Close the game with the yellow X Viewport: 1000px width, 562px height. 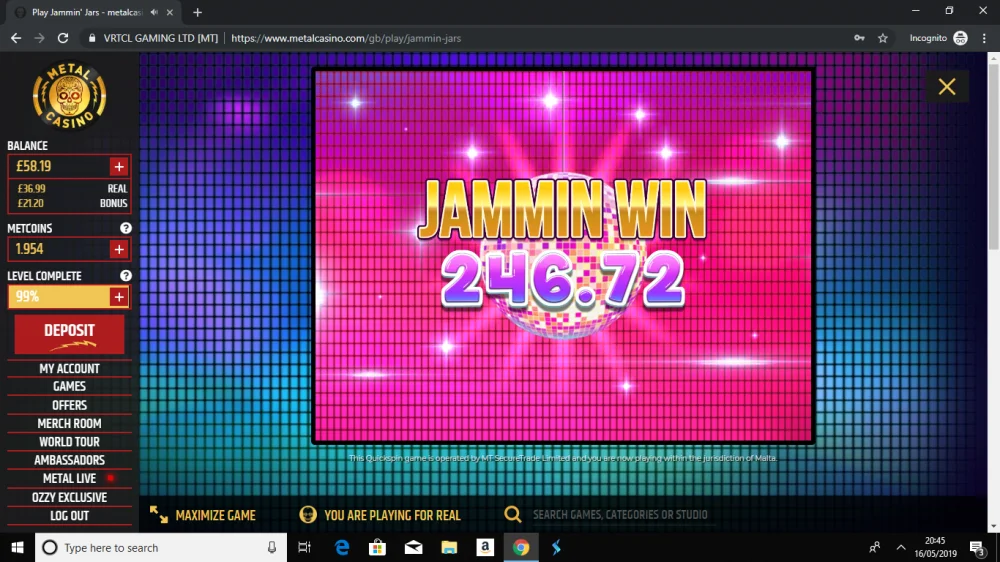click(947, 86)
